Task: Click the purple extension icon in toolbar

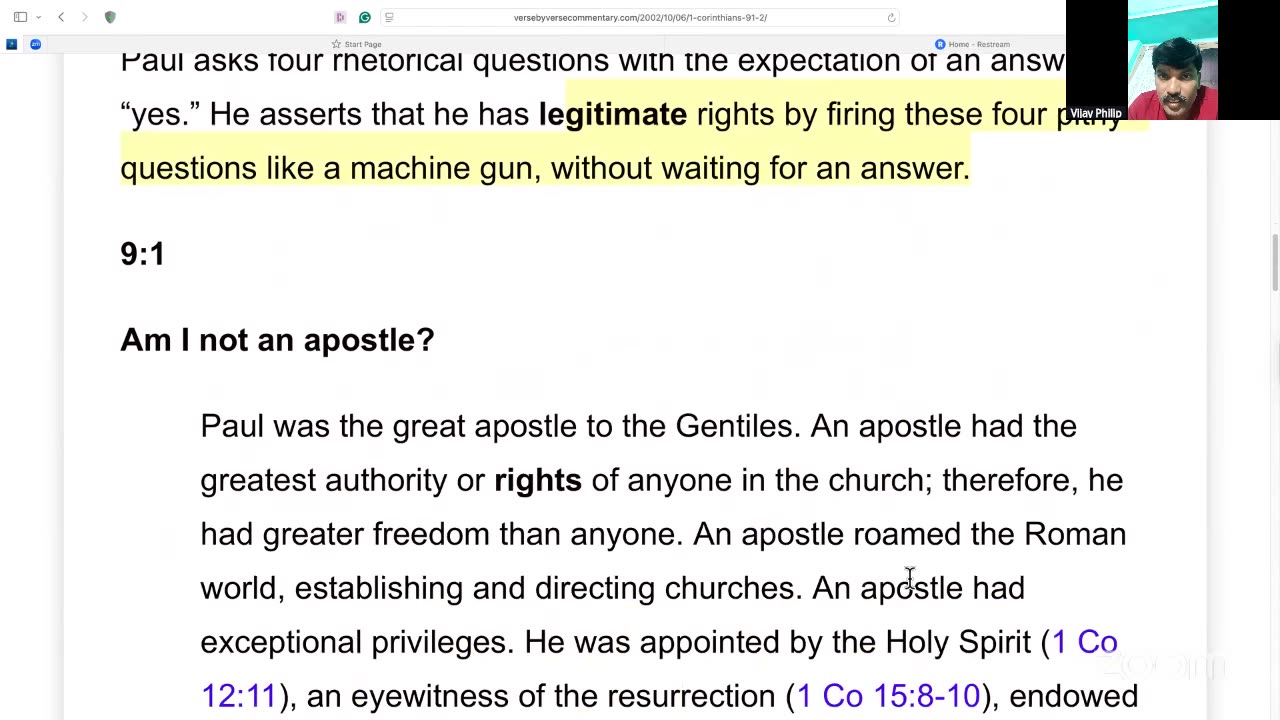Action: (340, 17)
